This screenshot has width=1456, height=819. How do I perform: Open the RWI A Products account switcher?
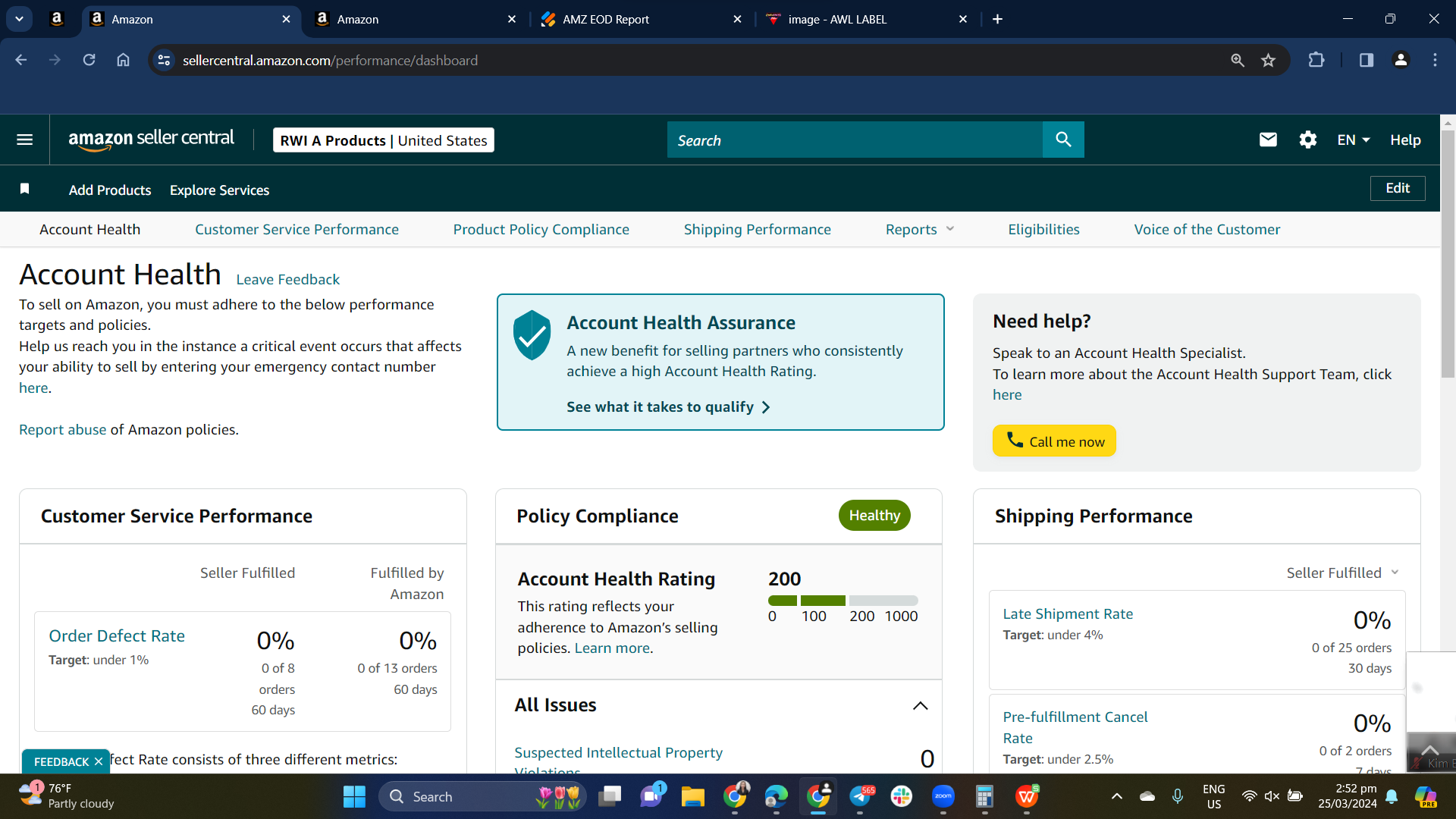[384, 140]
